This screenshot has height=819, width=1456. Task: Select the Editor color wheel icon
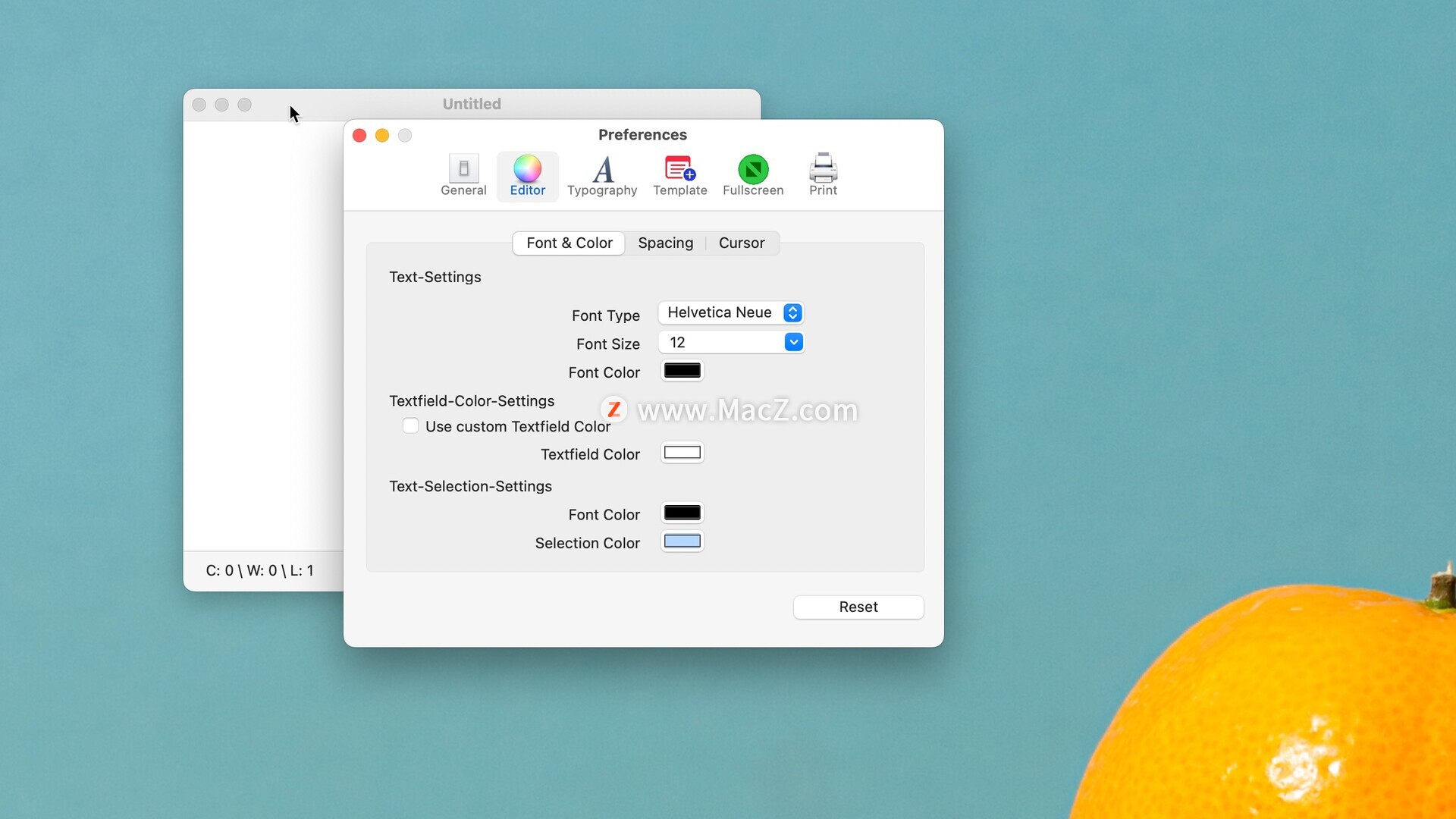[527, 168]
